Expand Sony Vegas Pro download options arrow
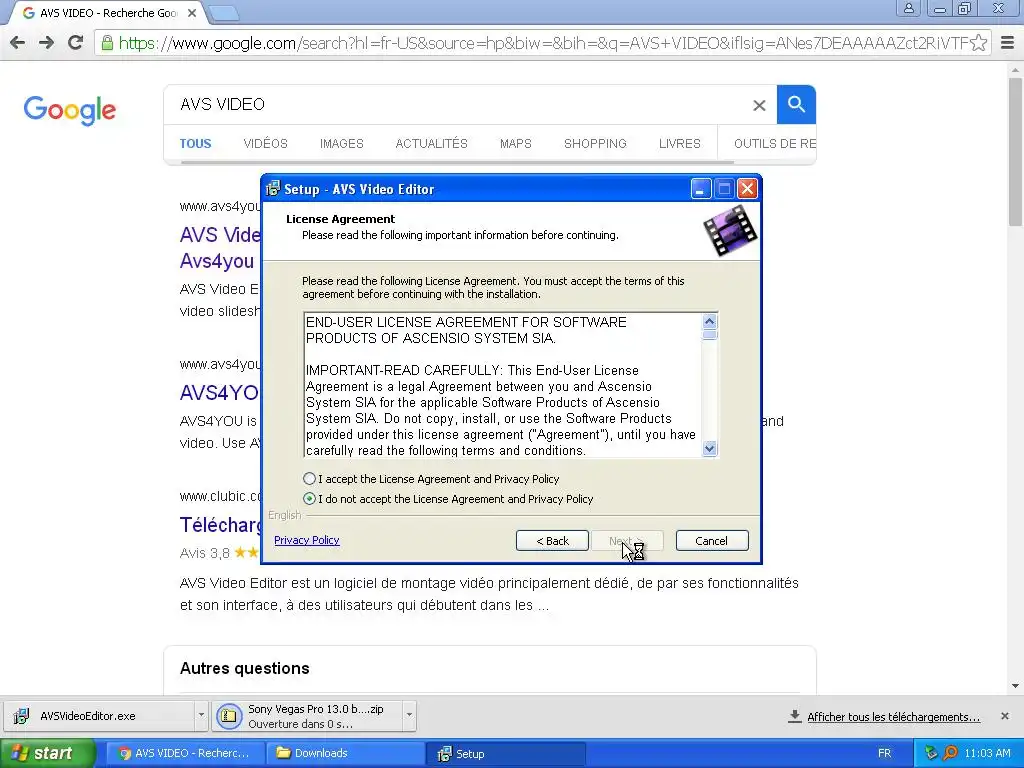 pyautogui.click(x=409, y=715)
